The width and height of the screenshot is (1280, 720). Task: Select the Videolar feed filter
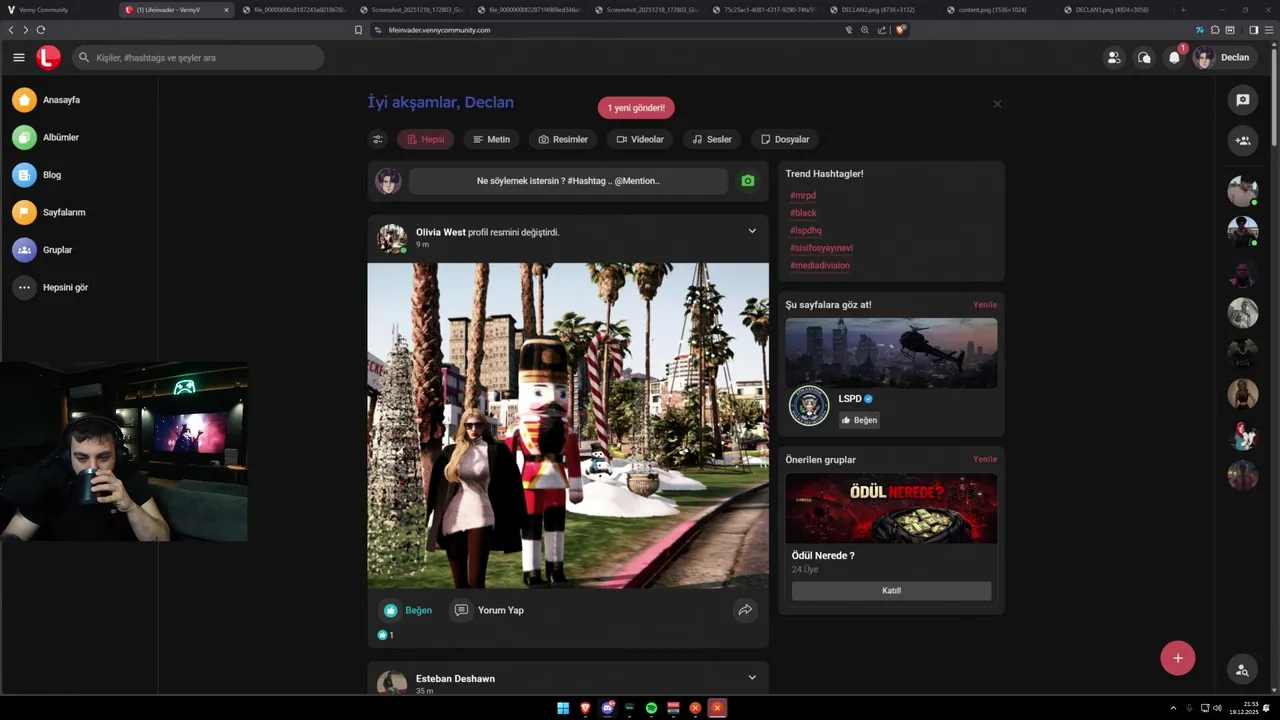click(x=640, y=139)
